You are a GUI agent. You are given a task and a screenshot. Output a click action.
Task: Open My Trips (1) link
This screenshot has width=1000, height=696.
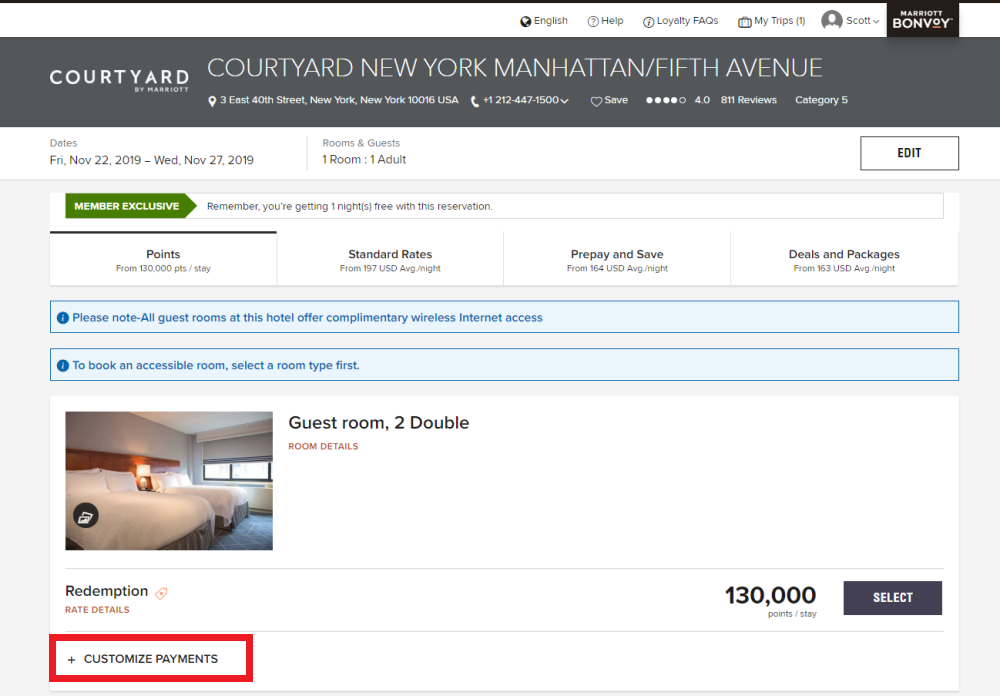click(779, 20)
